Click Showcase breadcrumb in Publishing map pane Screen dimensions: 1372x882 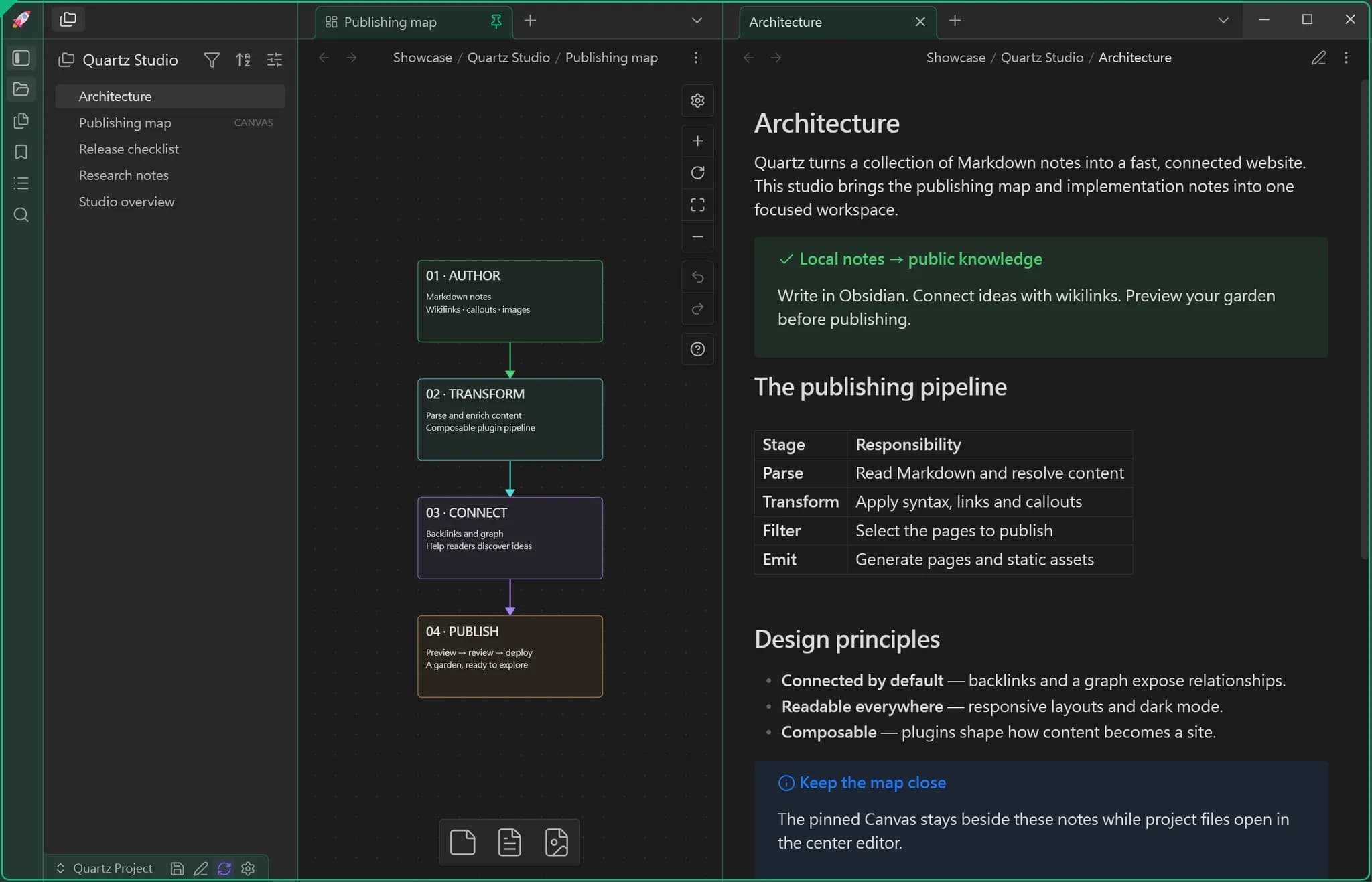pyautogui.click(x=423, y=58)
